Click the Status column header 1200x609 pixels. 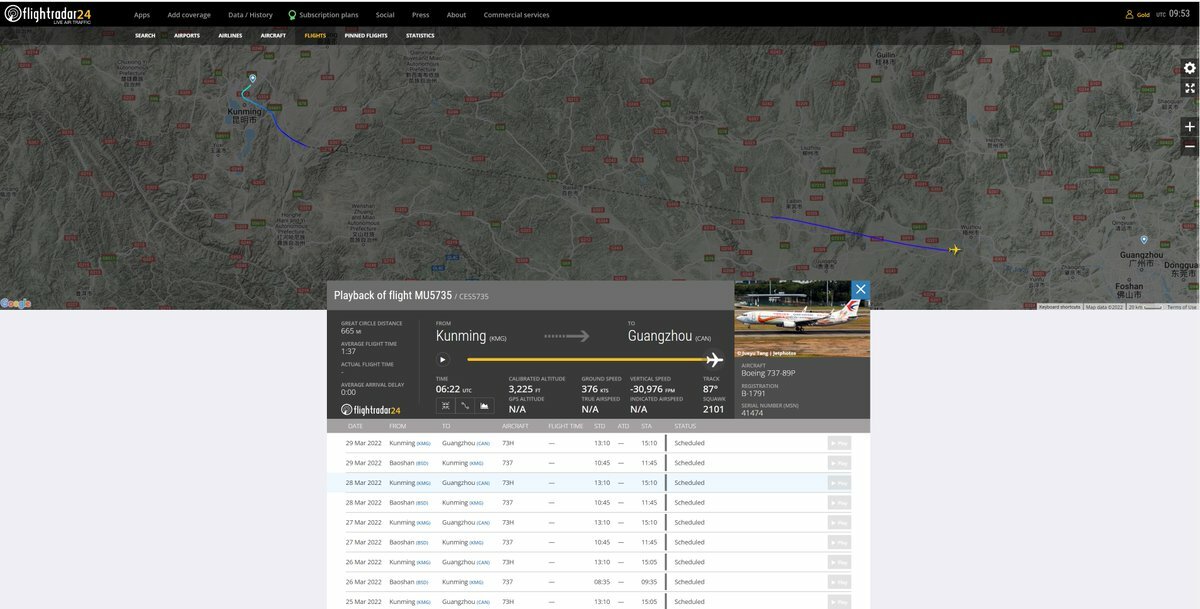pos(685,426)
